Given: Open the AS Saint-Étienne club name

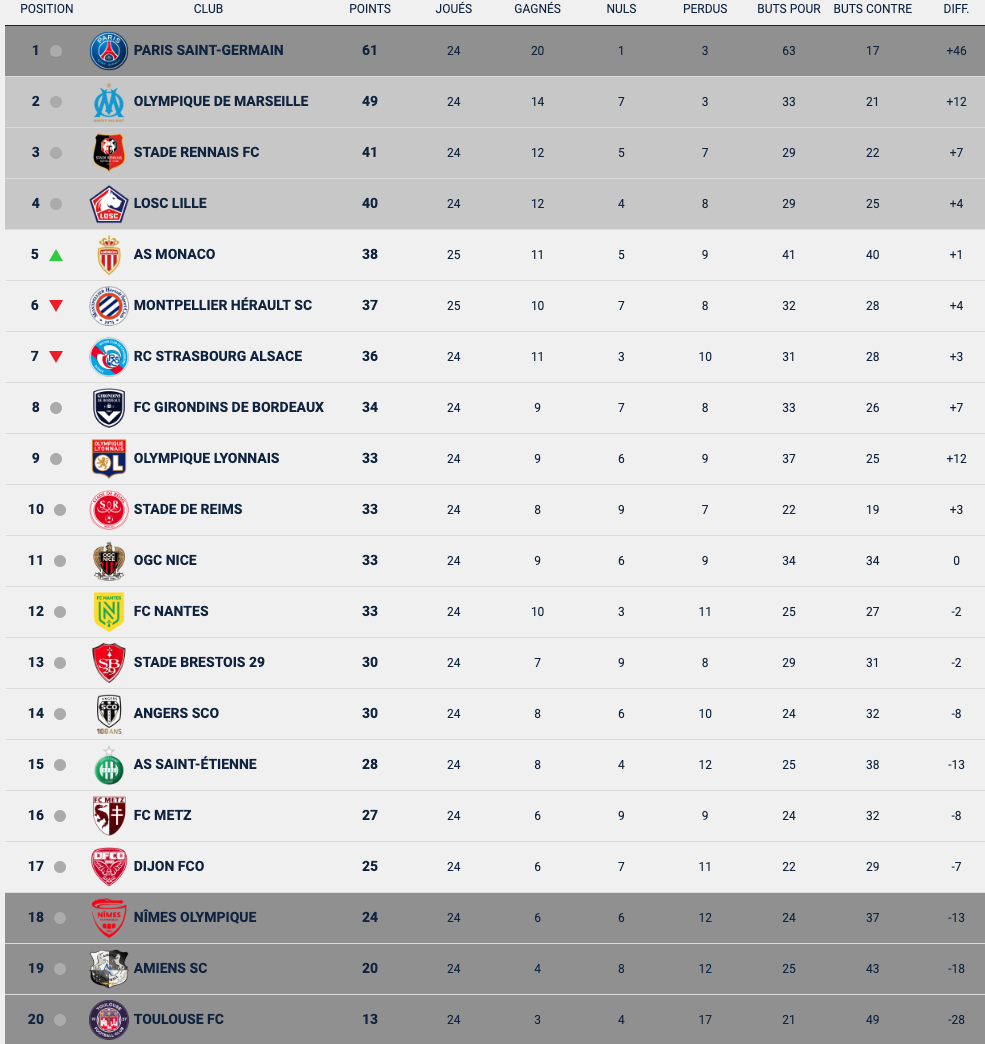Looking at the screenshot, I should (x=195, y=764).
